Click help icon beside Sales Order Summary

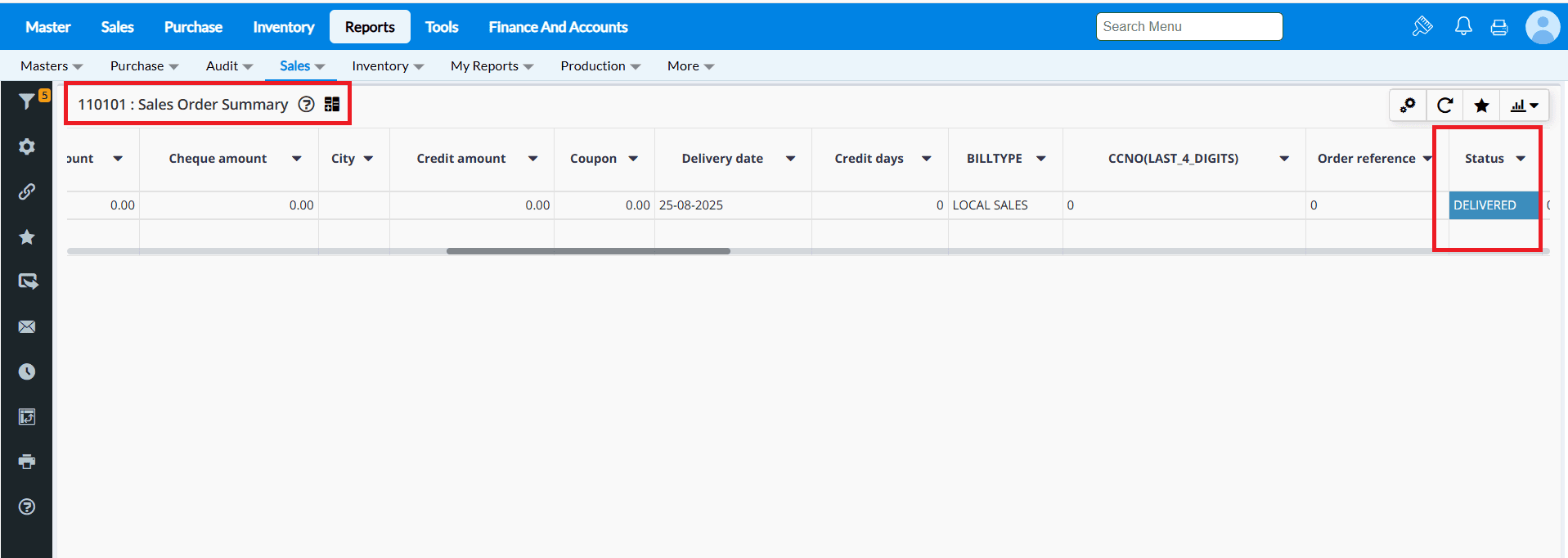306,104
